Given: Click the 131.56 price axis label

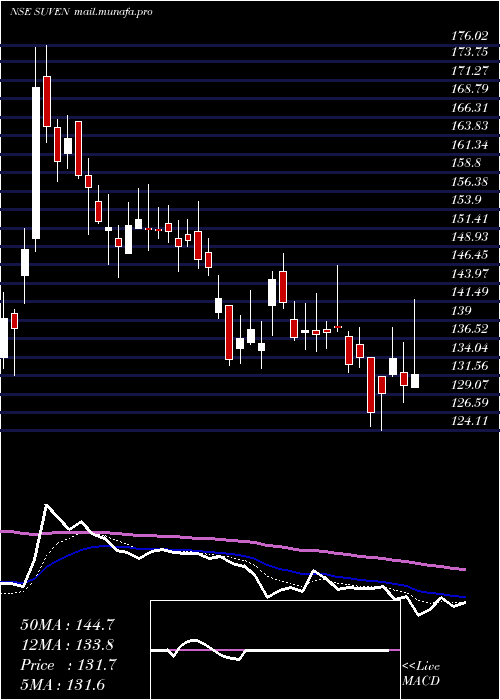Looking at the screenshot, I should pyautogui.click(x=469, y=366).
